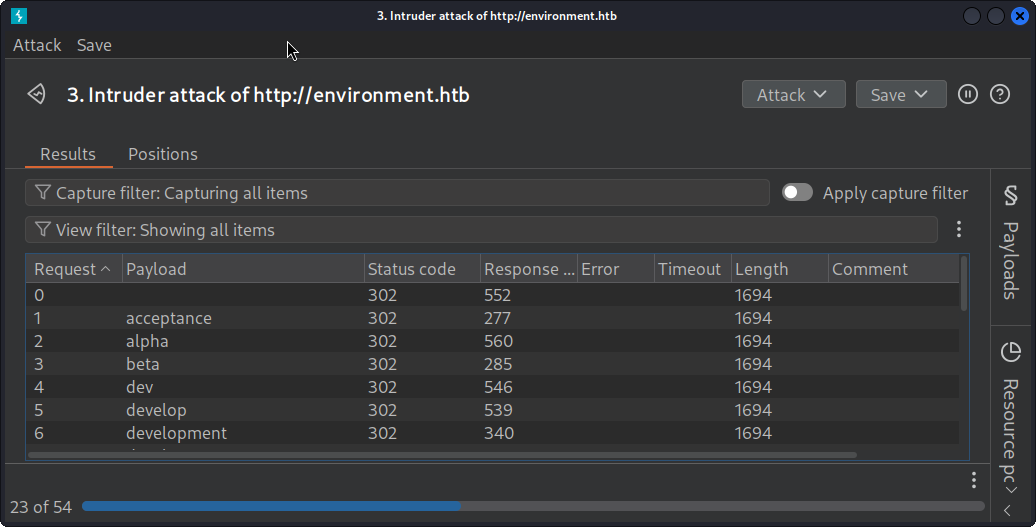Select the row with payload beta

[493, 364]
